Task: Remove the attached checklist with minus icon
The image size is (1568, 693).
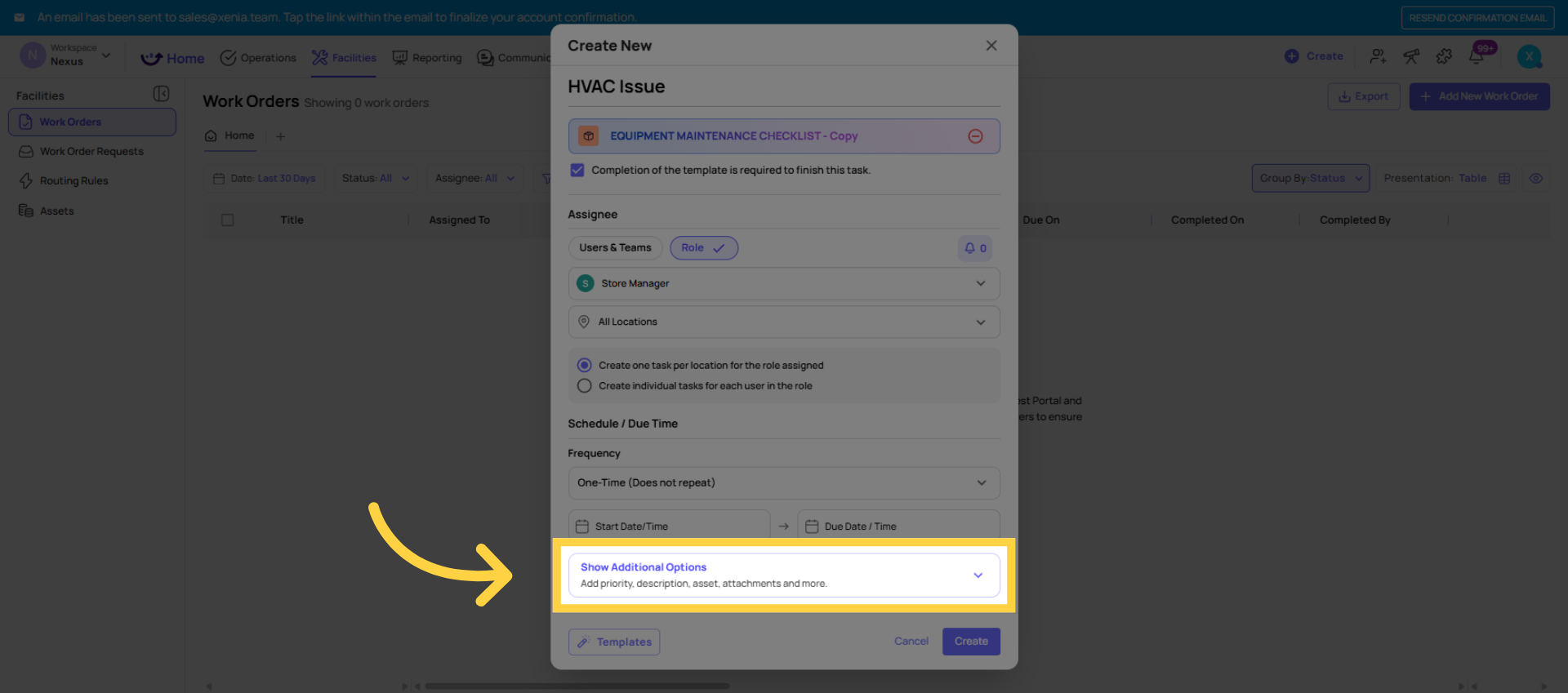Action: (975, 136)
